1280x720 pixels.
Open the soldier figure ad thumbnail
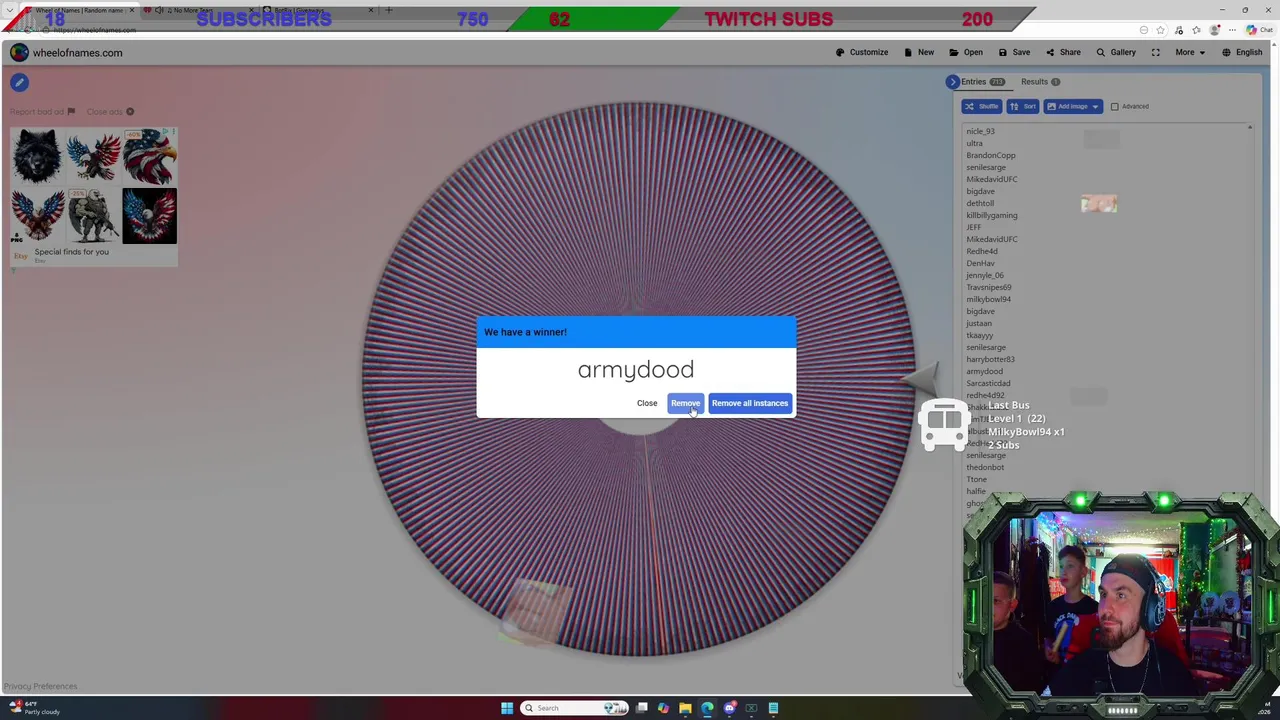[93, 216]
